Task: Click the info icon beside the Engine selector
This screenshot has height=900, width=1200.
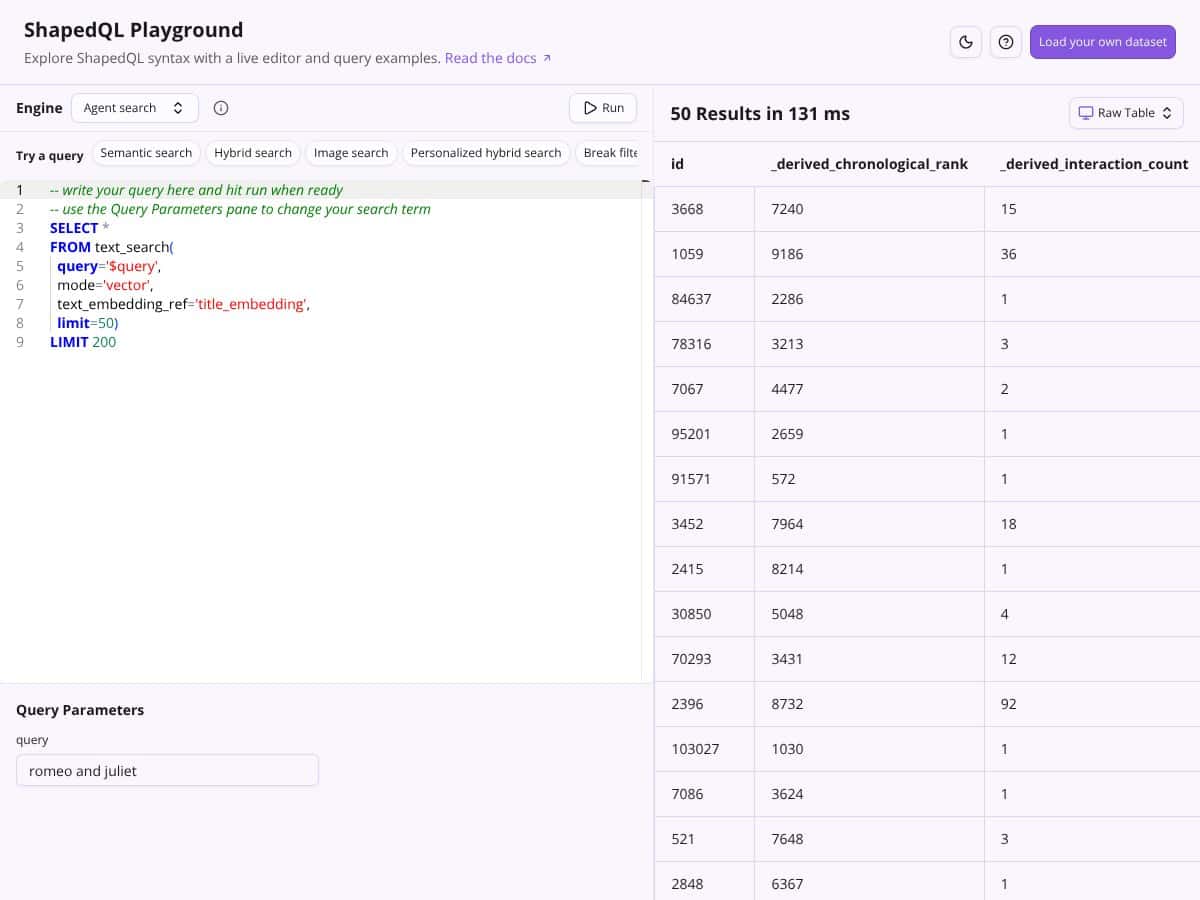Action: [x=221, y=108]
